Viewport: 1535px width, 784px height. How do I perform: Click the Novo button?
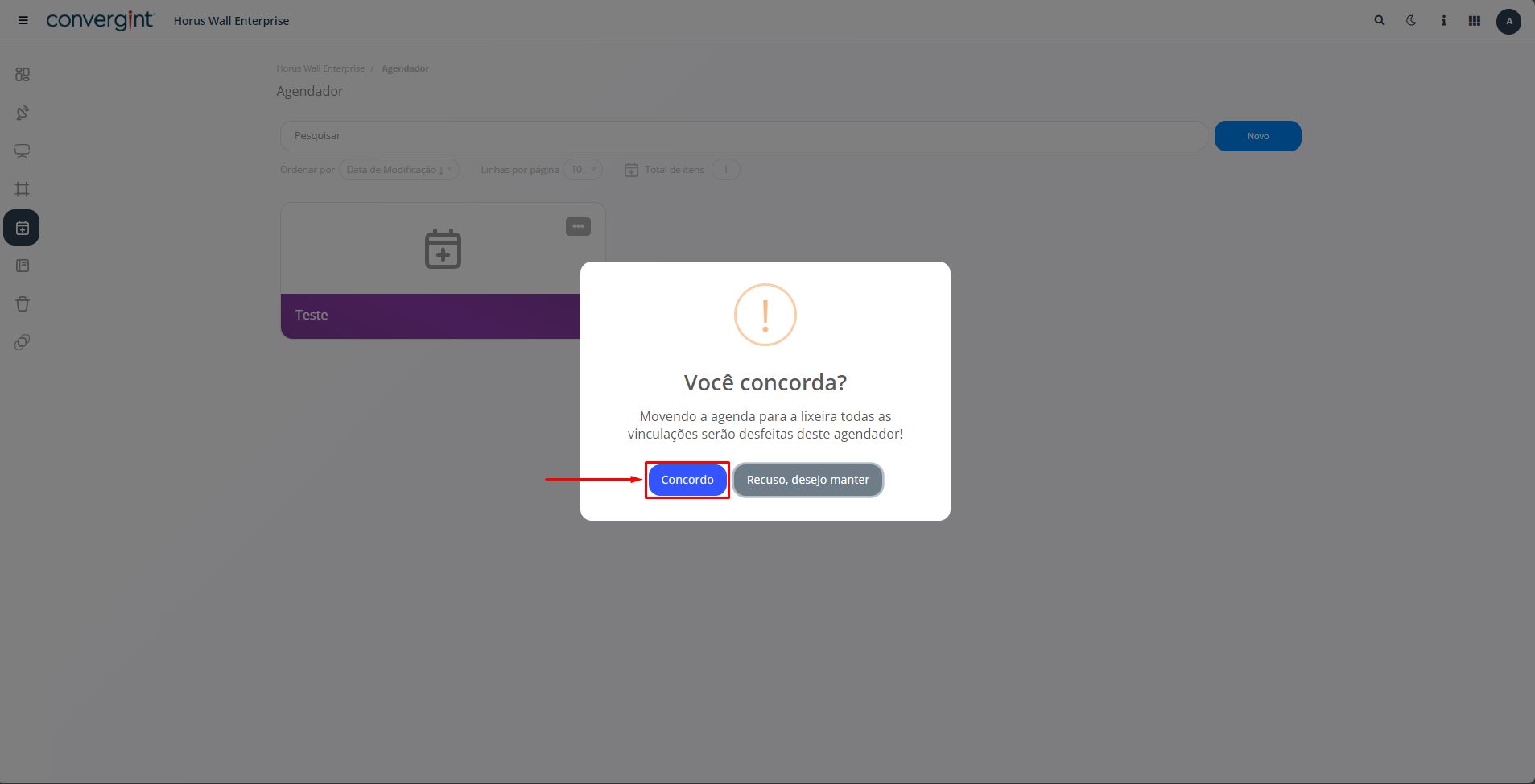tap(1257, 136)
